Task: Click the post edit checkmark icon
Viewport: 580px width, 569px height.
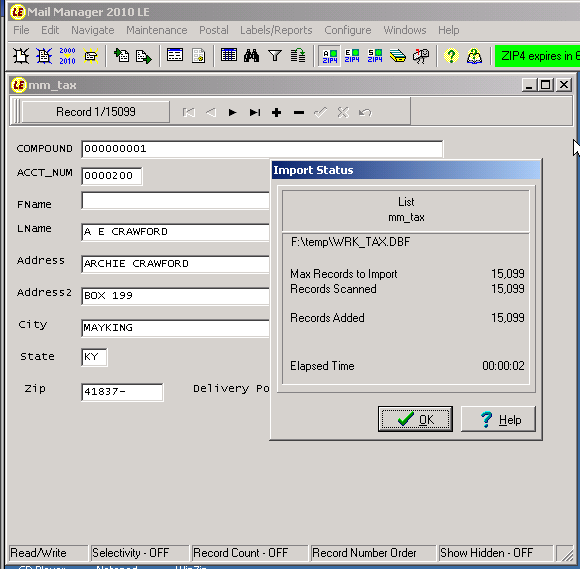Action: point(320,112)
